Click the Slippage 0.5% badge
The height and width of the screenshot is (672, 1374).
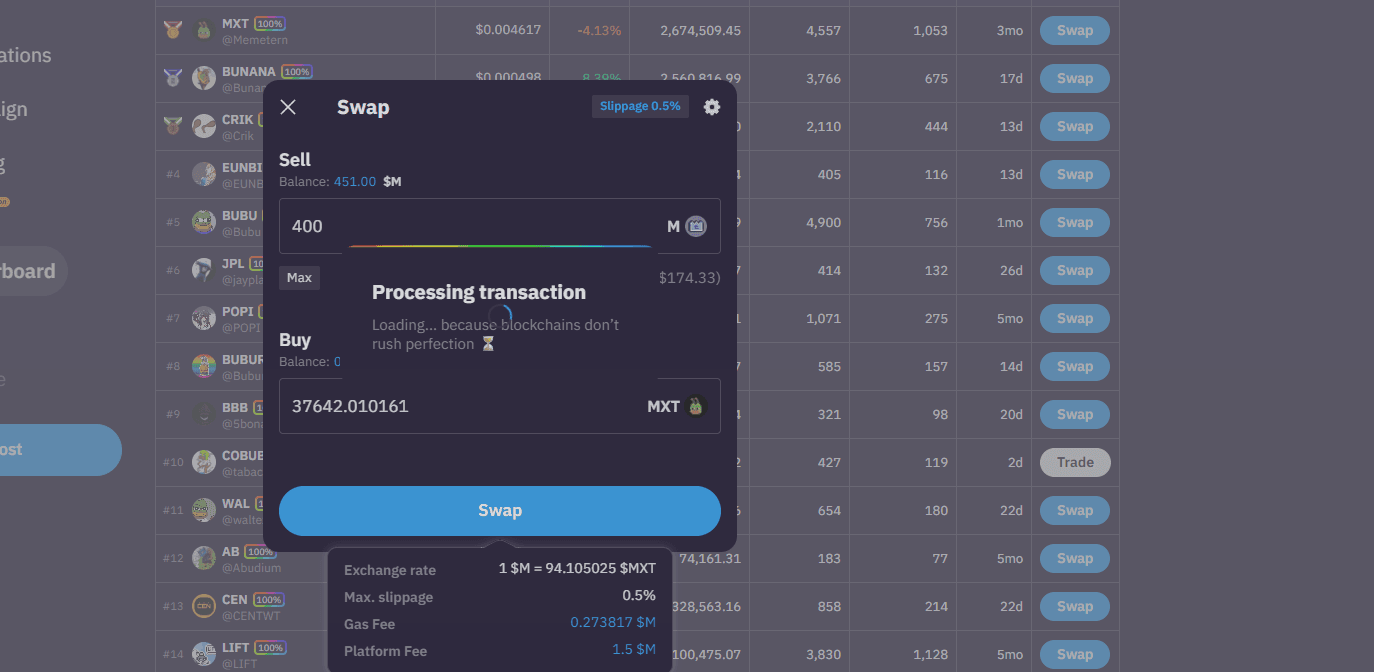coord(640,106)
